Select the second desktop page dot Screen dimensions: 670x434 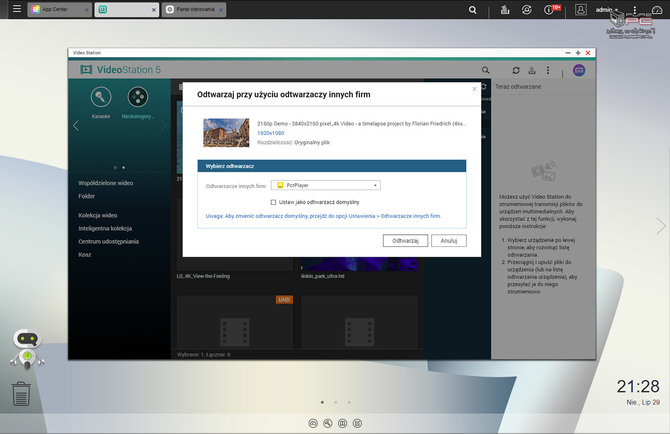coord(336,402)
